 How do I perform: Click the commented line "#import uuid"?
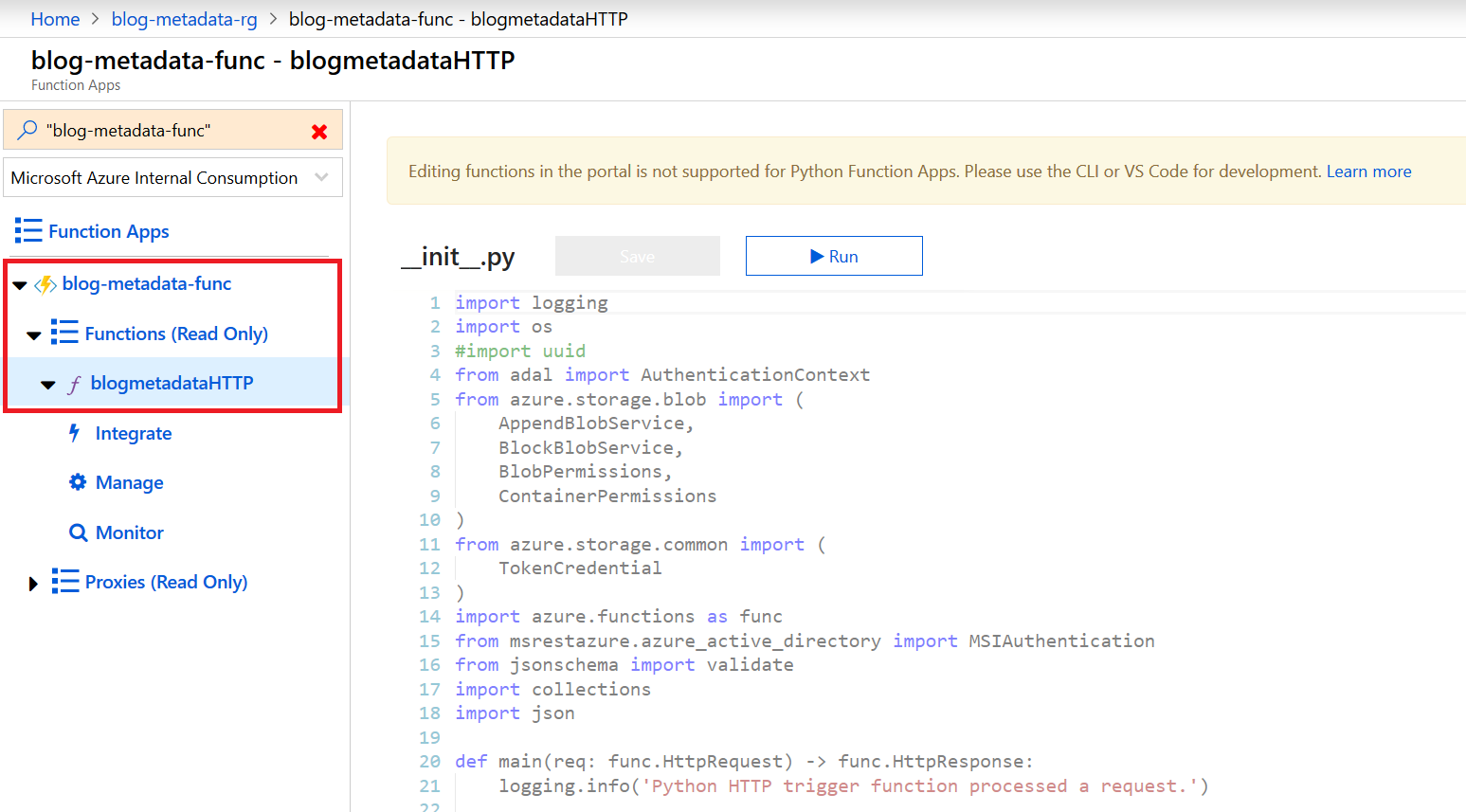(520, 351)
